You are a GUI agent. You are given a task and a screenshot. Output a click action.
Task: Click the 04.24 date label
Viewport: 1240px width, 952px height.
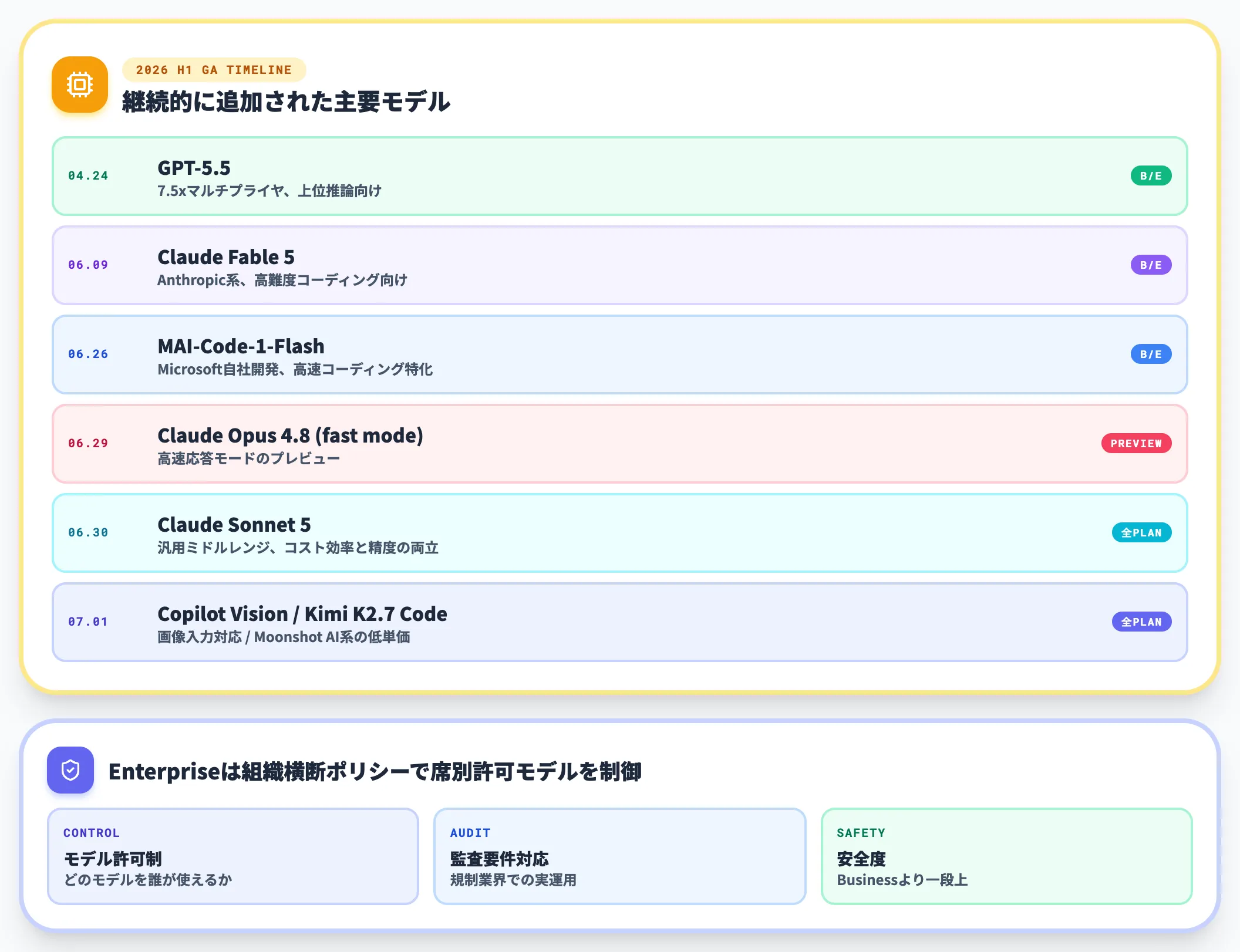point(88,175)
